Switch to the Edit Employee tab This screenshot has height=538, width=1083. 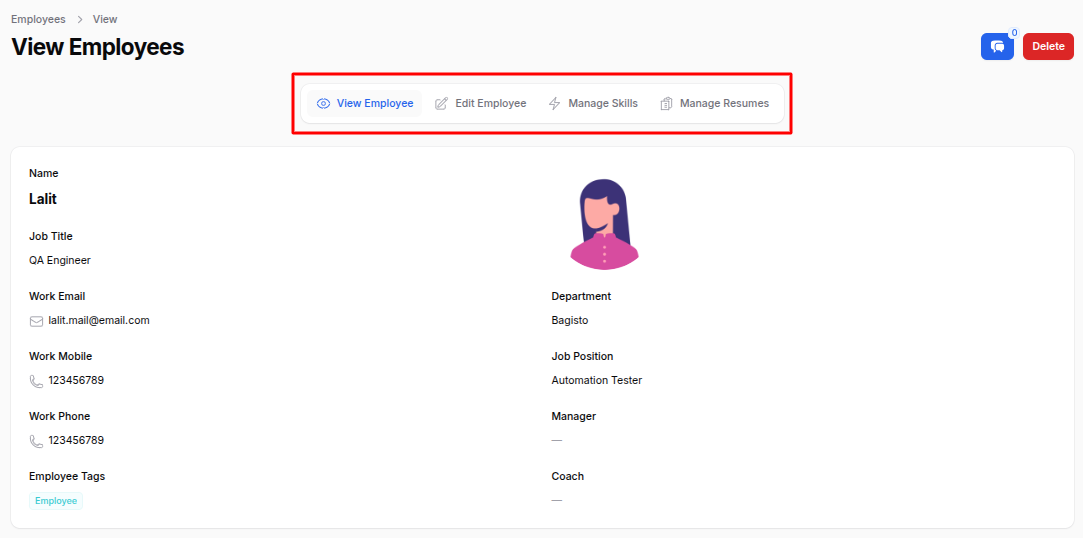click(490, 104)
